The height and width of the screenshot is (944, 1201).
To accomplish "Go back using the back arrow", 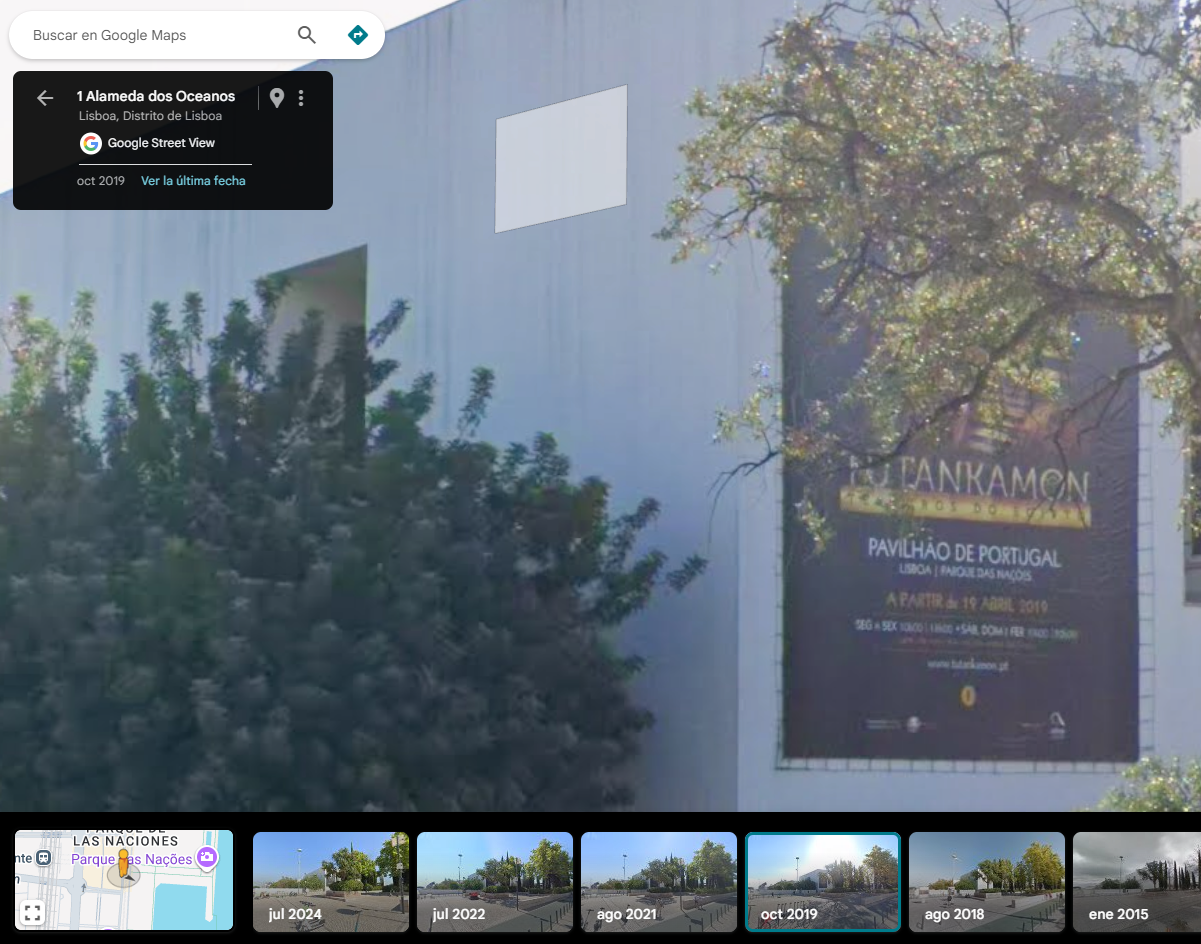I will (x=44, y=97).
